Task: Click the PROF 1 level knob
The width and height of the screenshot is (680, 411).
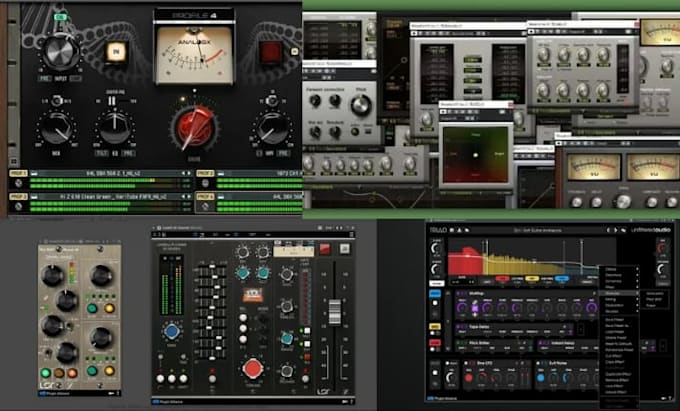Action: [x=18, y=183]
